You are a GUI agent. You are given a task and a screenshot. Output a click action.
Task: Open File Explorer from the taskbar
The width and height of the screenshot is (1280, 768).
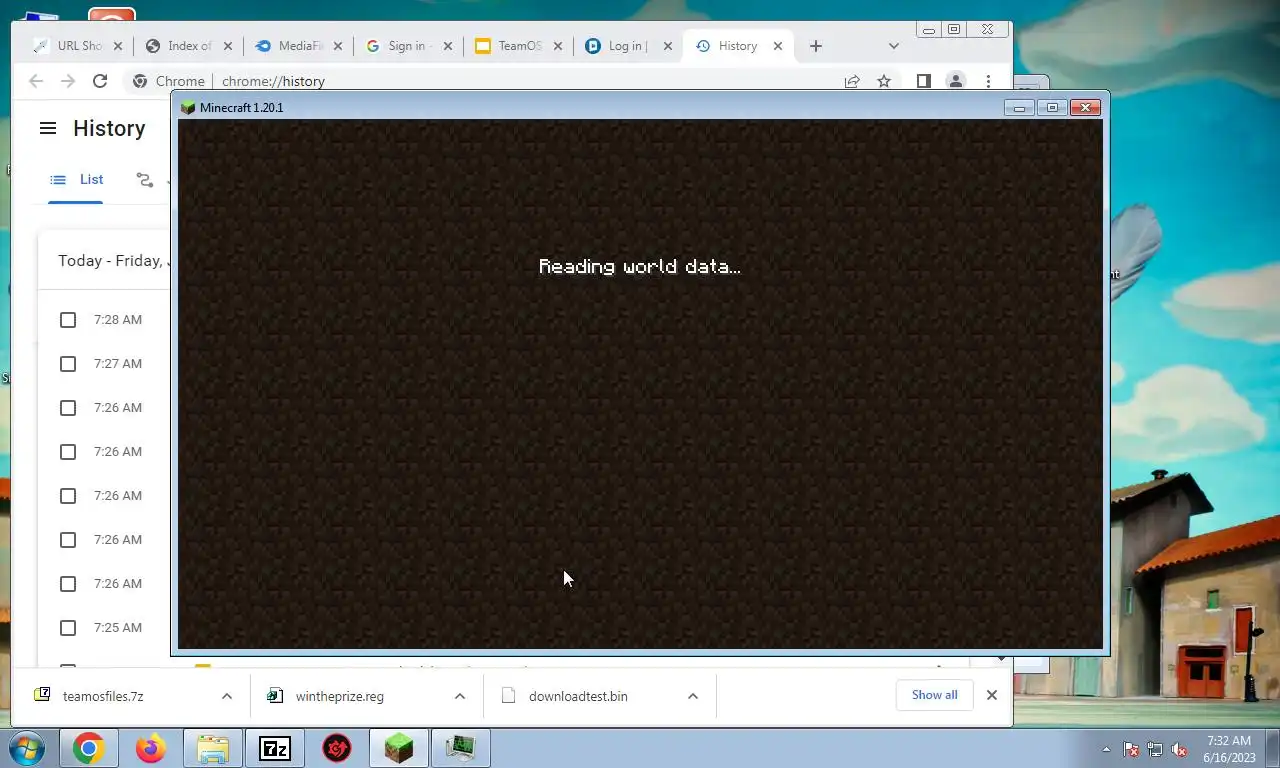pyautogui.click(x=213, y=748)
